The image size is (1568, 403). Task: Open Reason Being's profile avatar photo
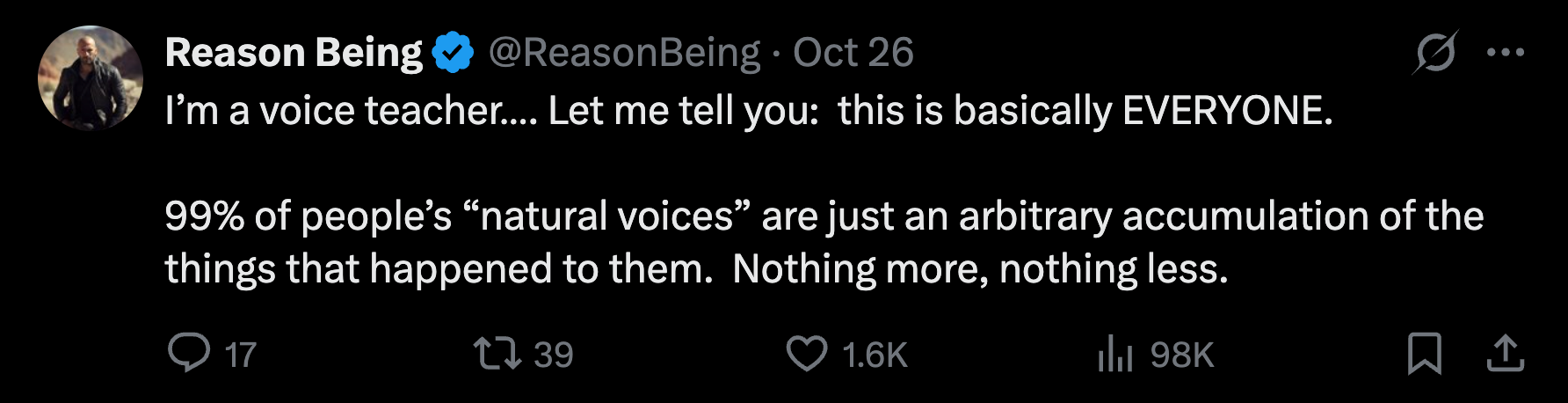91,77
